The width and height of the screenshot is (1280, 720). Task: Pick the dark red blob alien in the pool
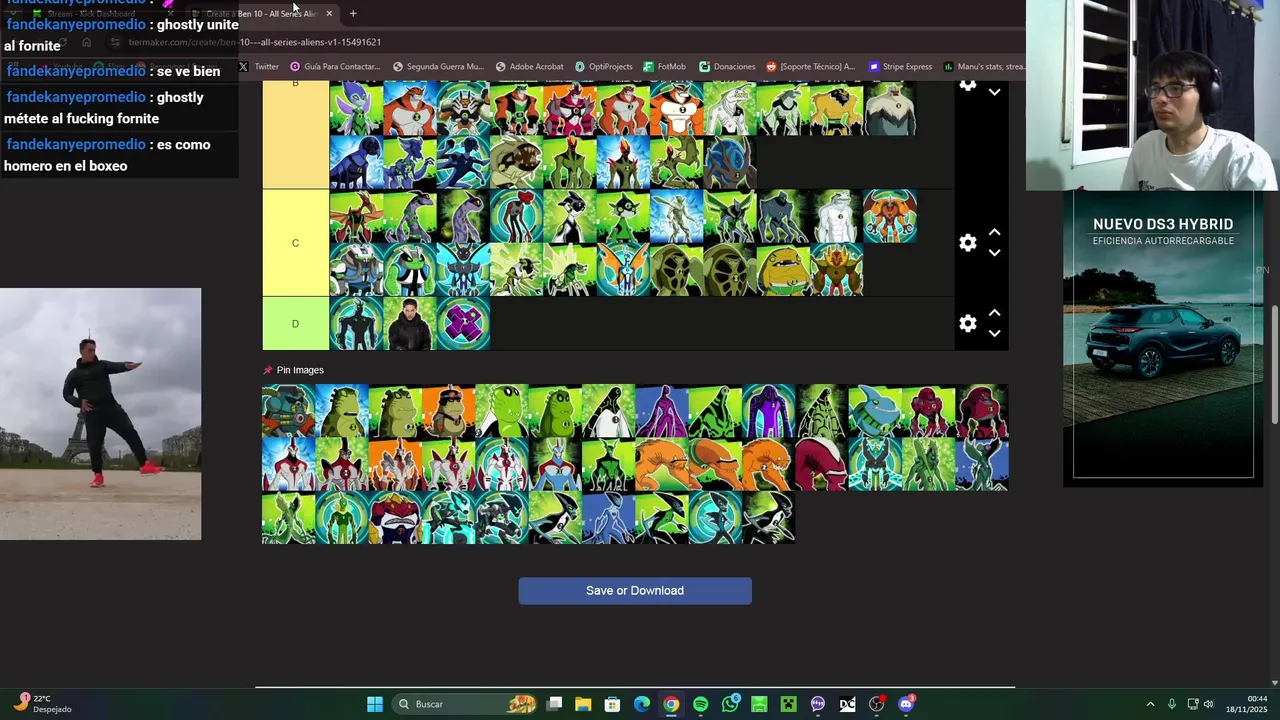pyautogui.click(x=822, y=464)
